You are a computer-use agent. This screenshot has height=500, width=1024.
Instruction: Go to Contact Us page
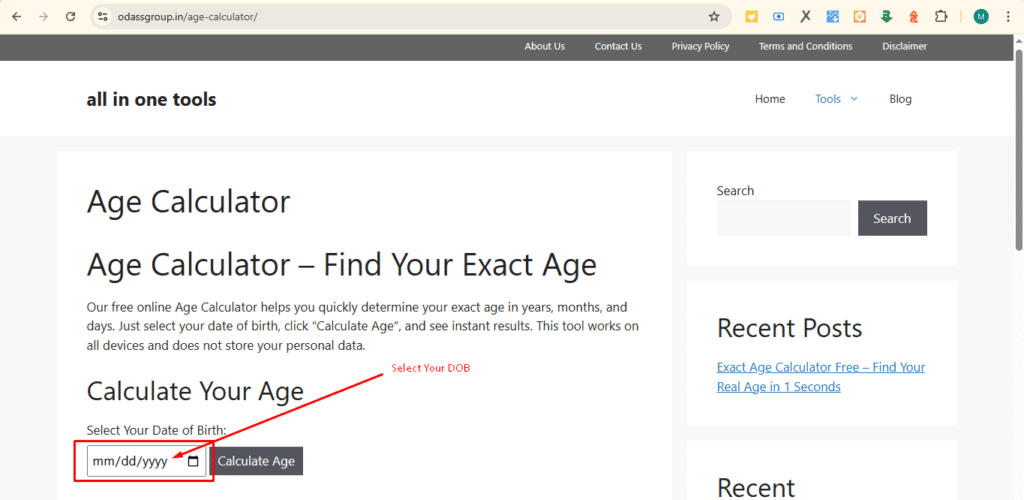tap(618, 46)
